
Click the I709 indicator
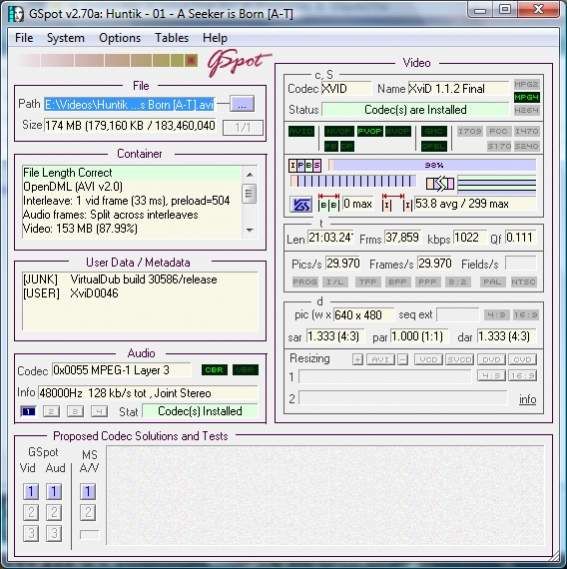click(x=469, y=131)
